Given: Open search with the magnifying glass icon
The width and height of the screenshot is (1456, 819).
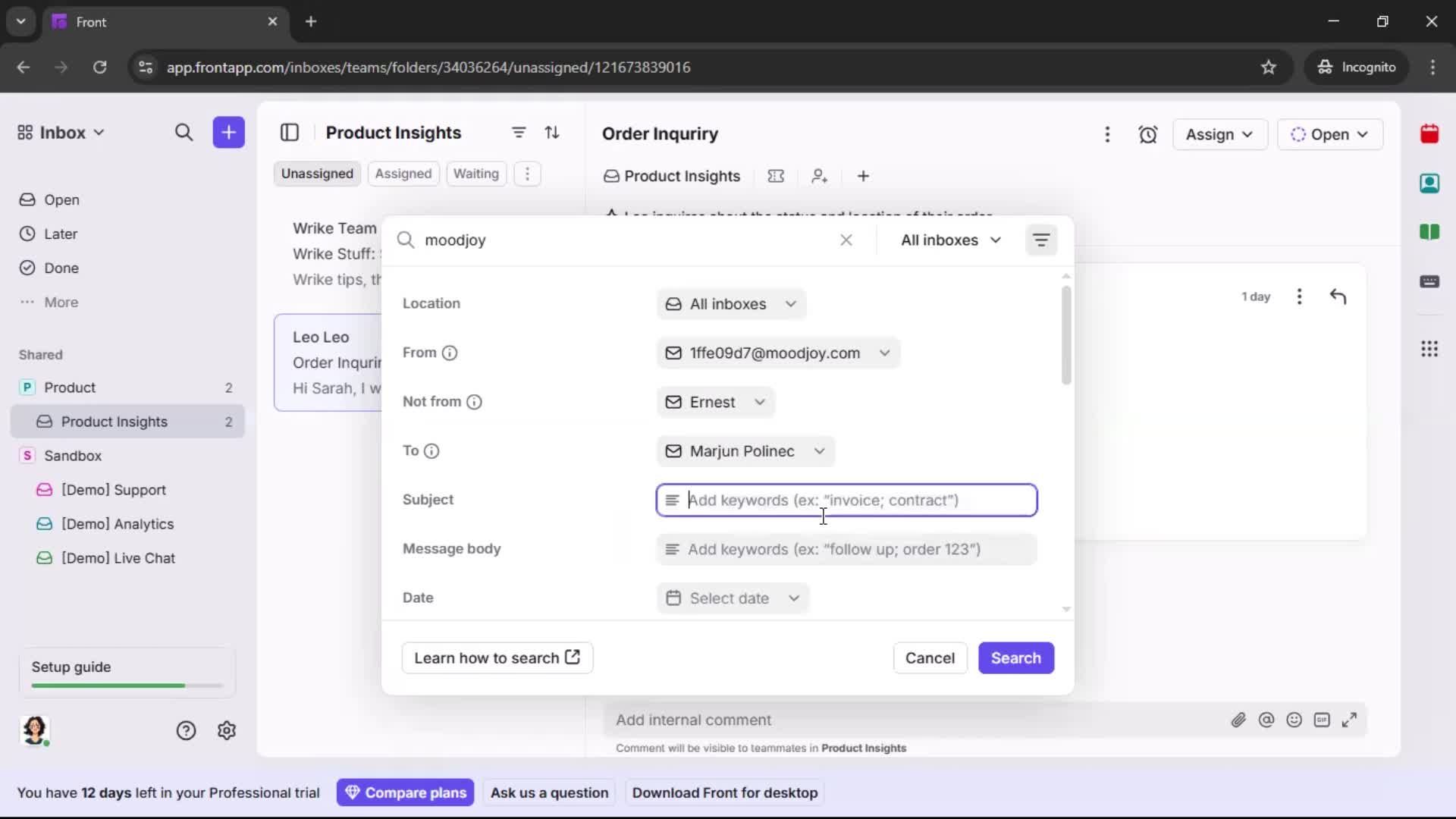Looking at the screenshot, I should tap(184, 132).
